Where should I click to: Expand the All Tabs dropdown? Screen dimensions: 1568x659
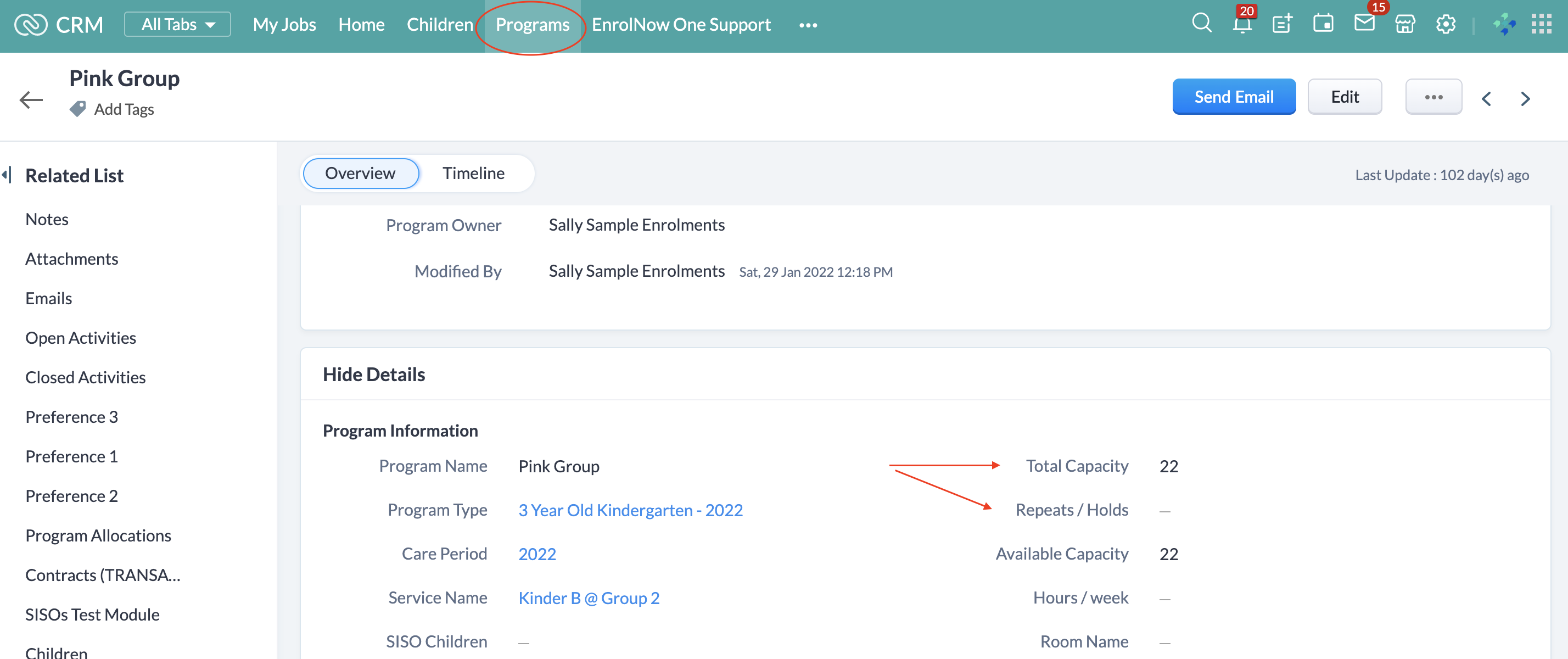click(x=177, y=24)
